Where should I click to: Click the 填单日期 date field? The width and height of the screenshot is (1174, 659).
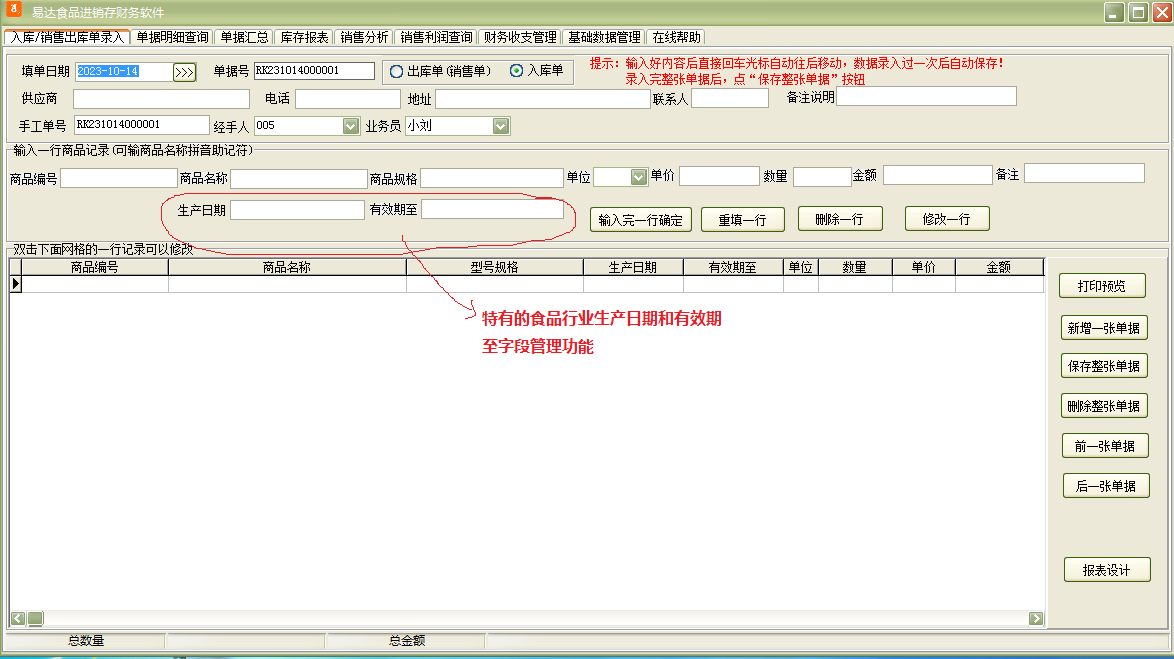coord(124,71)
